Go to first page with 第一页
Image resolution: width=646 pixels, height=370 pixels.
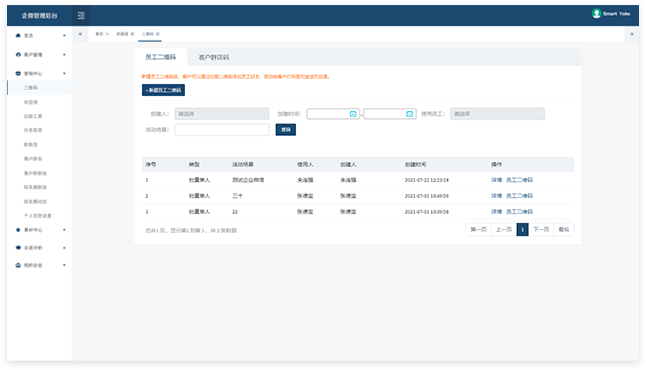479,229
